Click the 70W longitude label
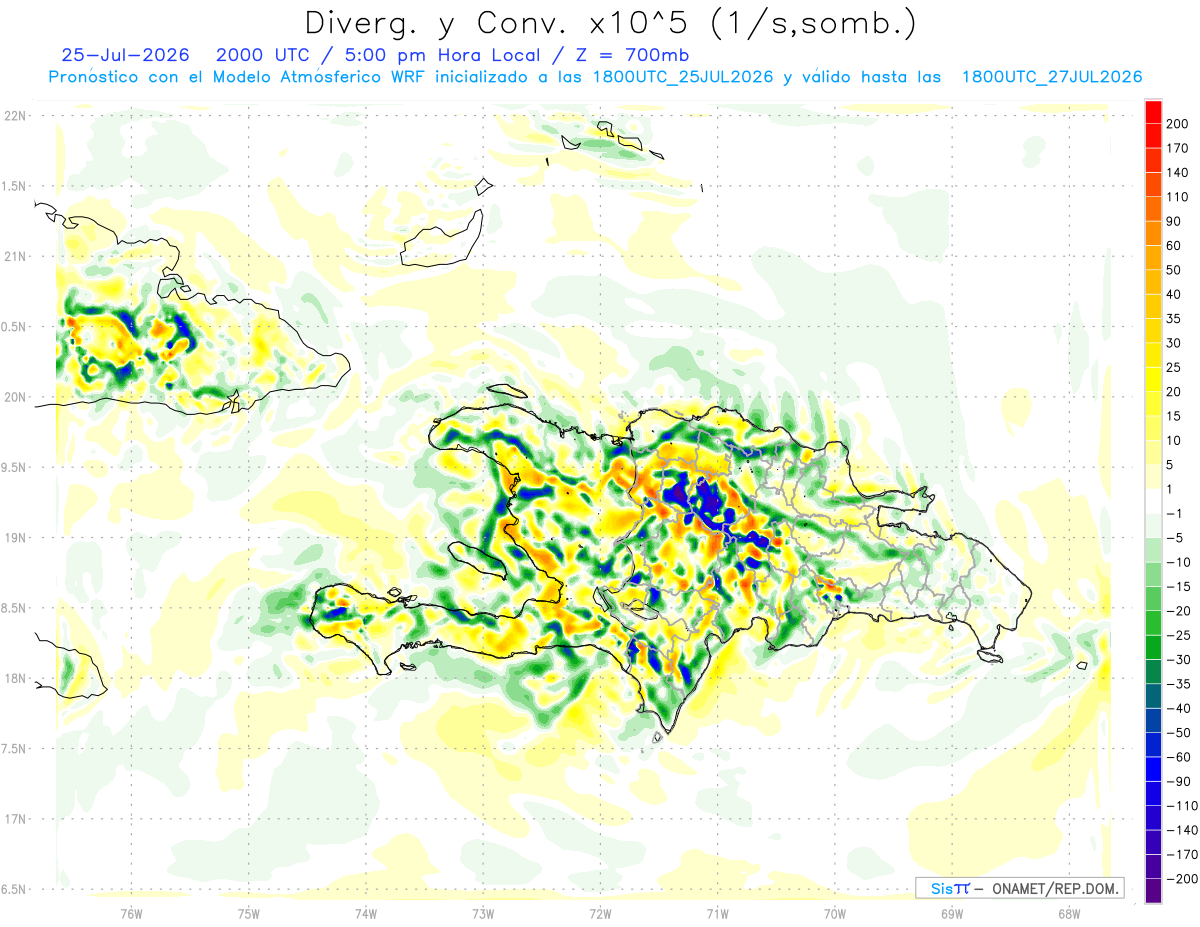1200x927 pixels. tap(835, 914)
